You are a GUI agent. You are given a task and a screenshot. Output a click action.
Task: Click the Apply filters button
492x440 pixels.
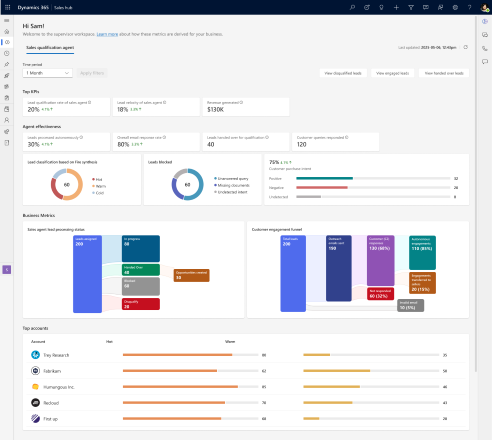[x=92, y=73]
